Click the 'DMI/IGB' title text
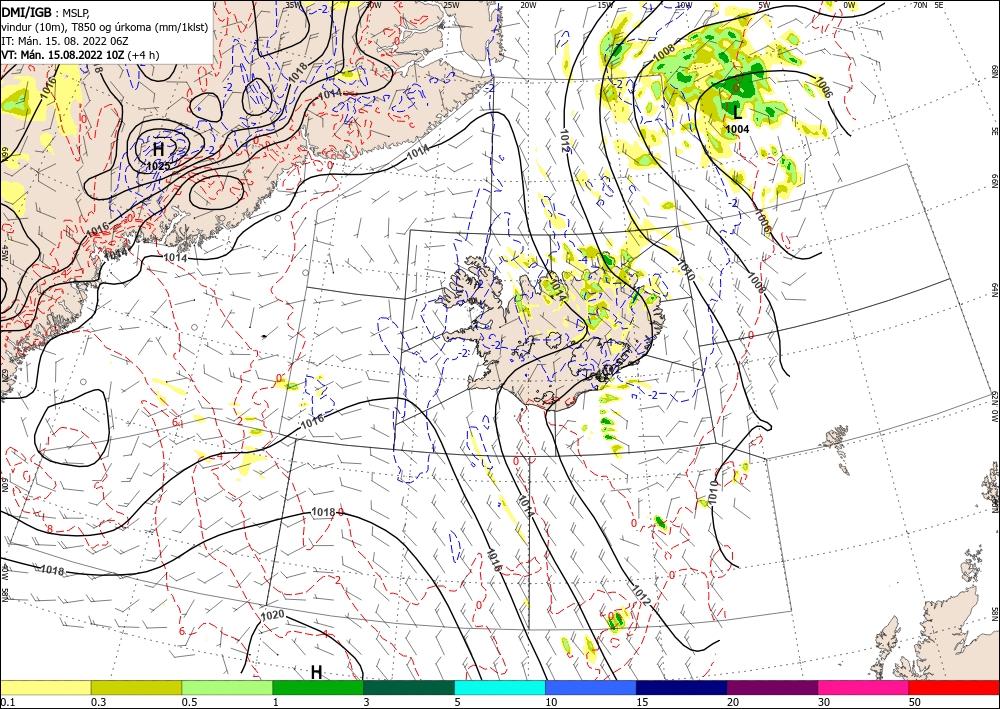Screen dimensions: 1000x709 (x=27, y=11)
